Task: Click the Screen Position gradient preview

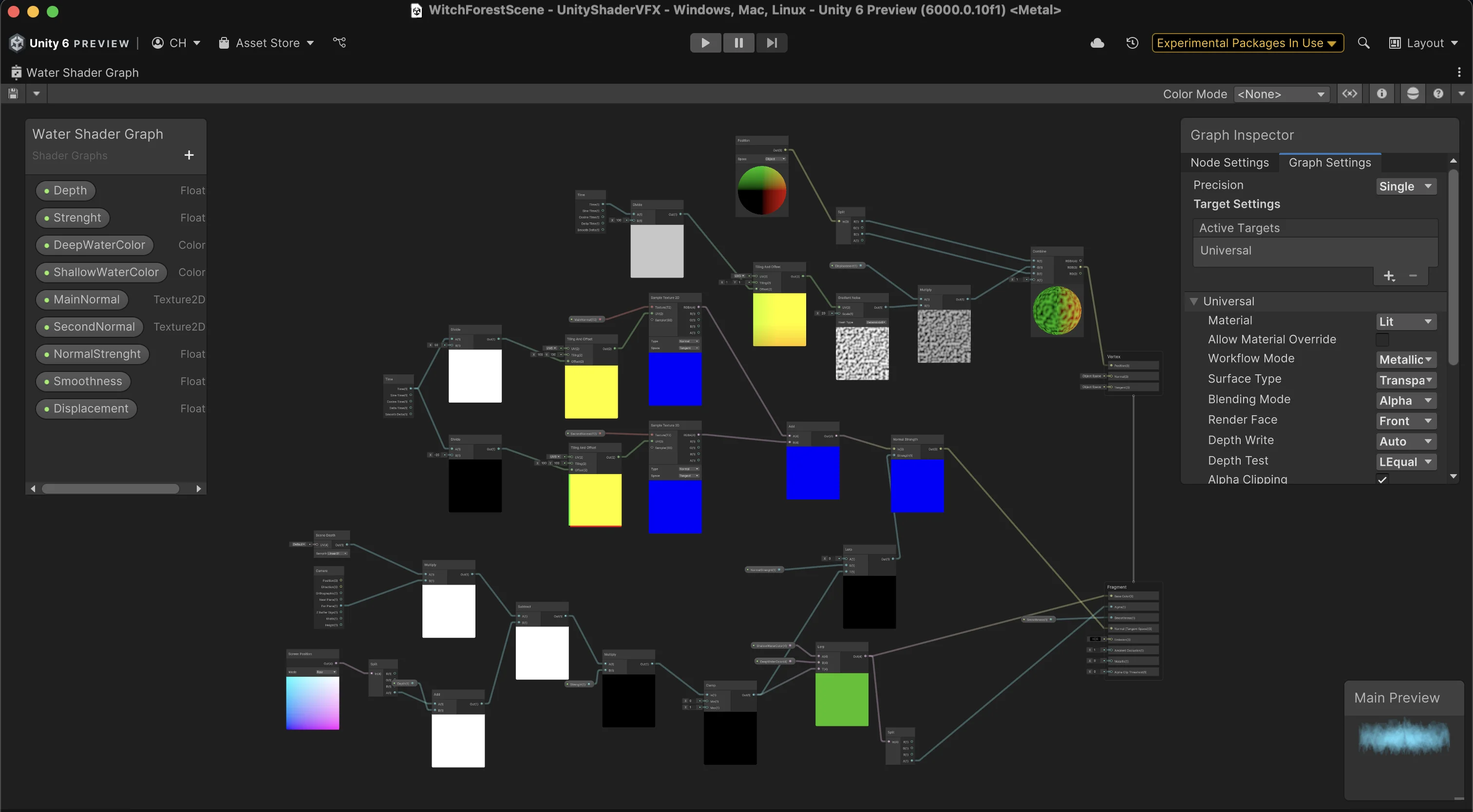Action: point(313,703)
